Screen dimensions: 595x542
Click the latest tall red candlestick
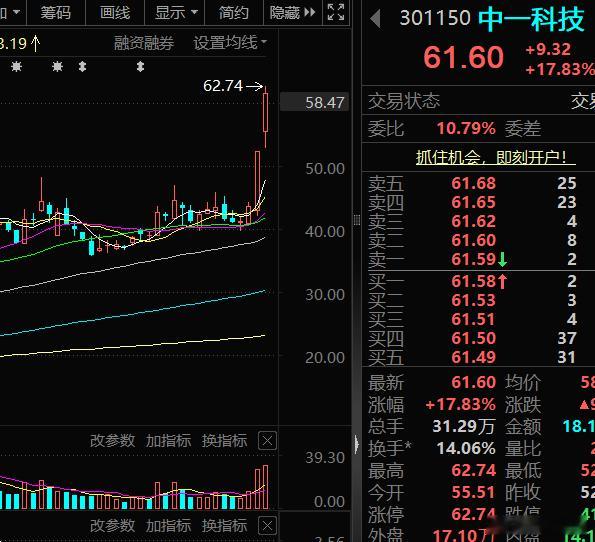(266, 116)
